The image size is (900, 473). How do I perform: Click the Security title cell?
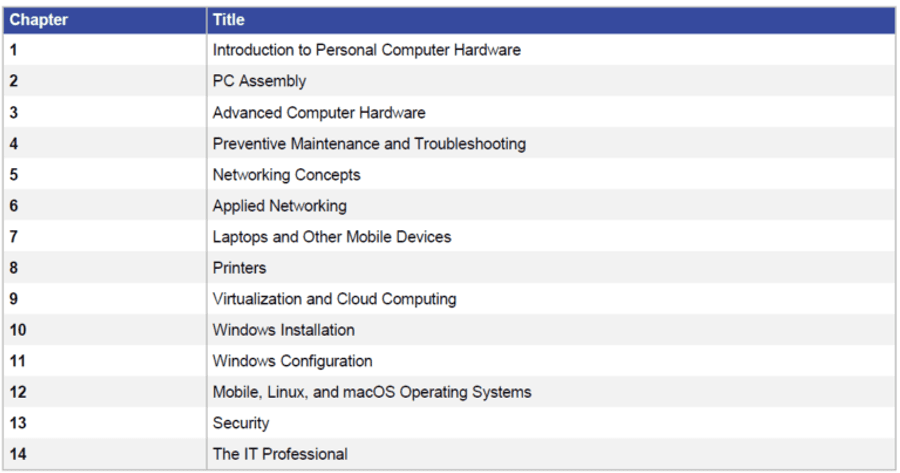point(240,423)
